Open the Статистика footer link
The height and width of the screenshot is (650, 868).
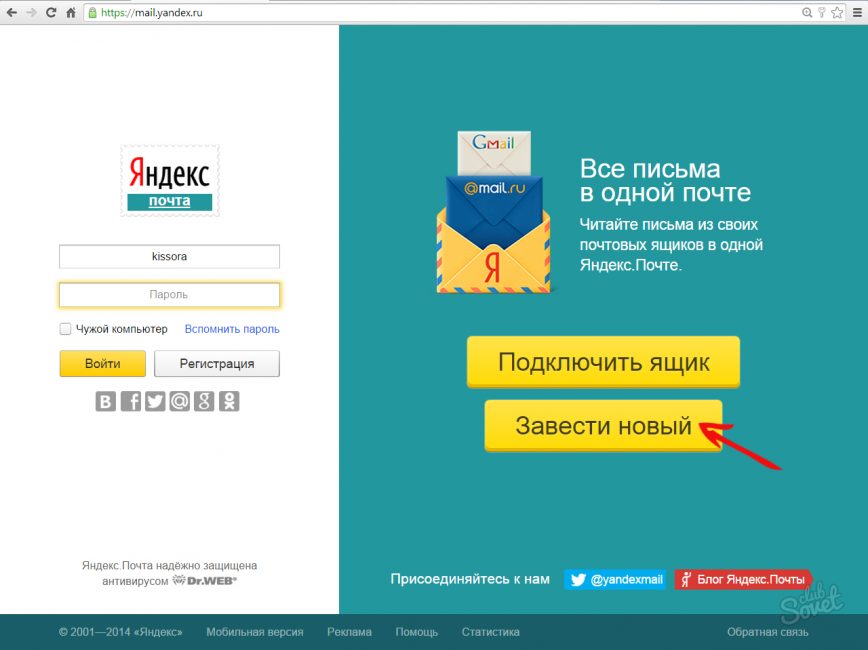click(490, 632)
